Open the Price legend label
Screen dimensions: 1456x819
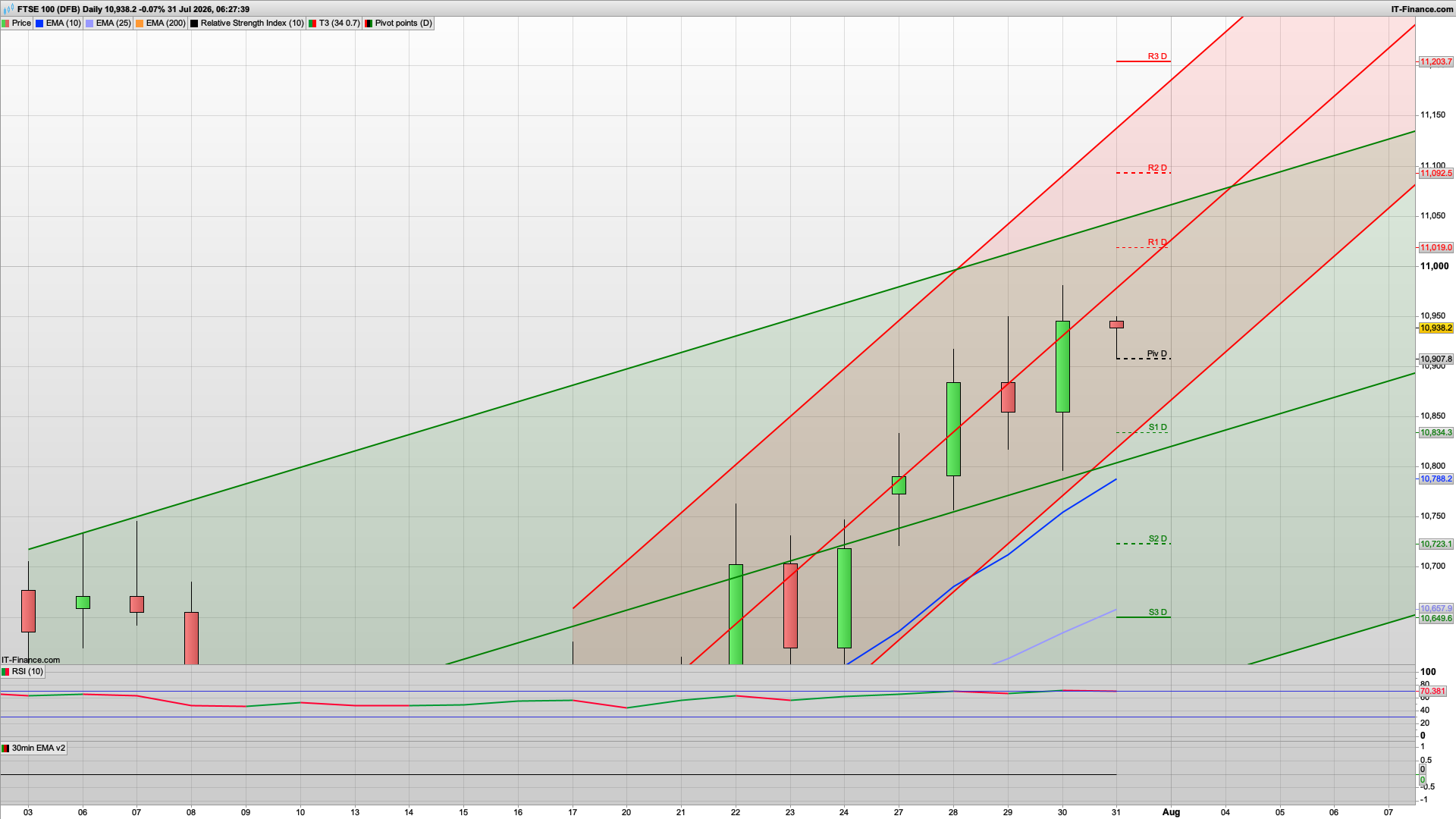pos(21,24)
